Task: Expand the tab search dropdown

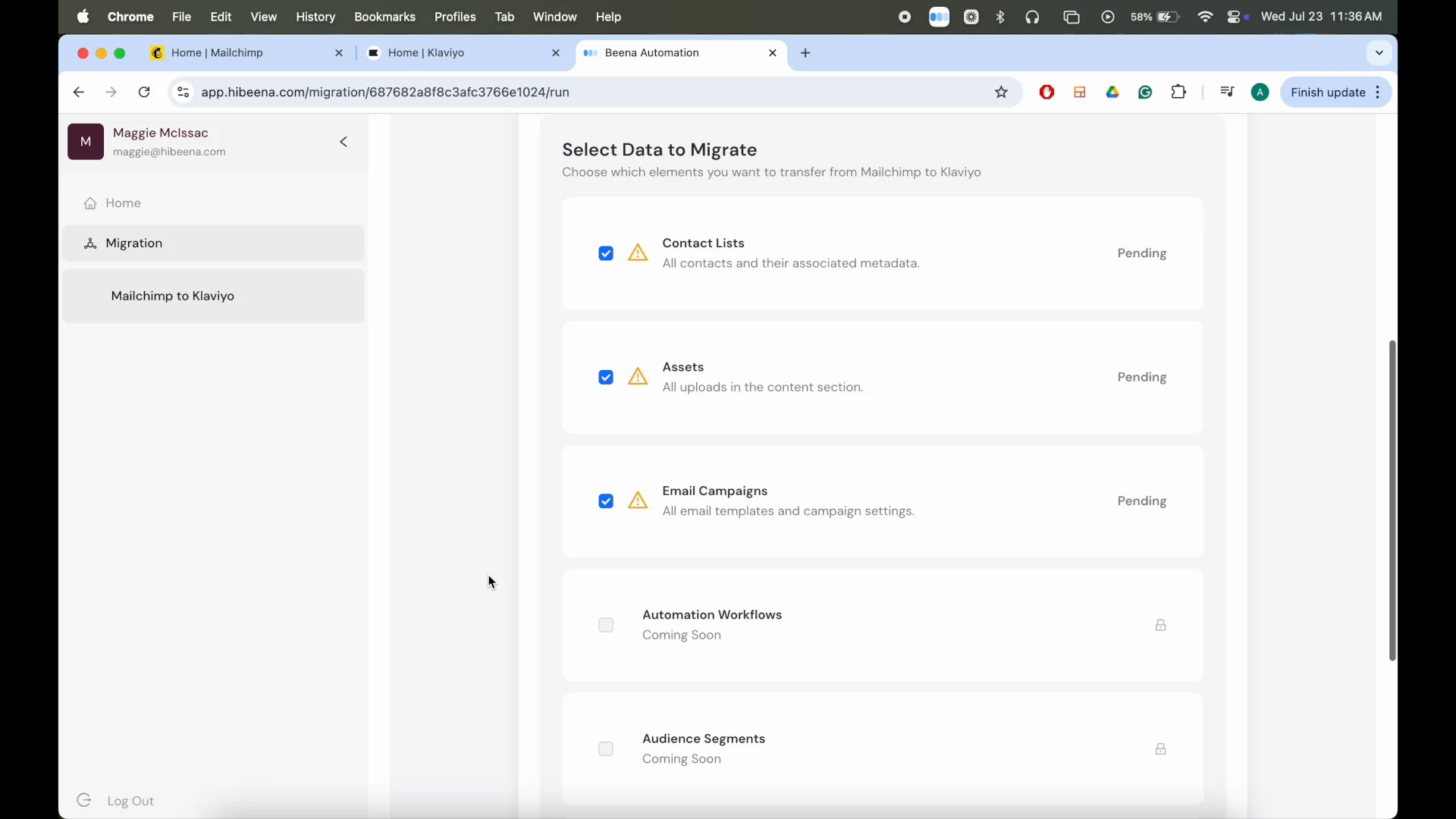Action: tap(1379, 53)
